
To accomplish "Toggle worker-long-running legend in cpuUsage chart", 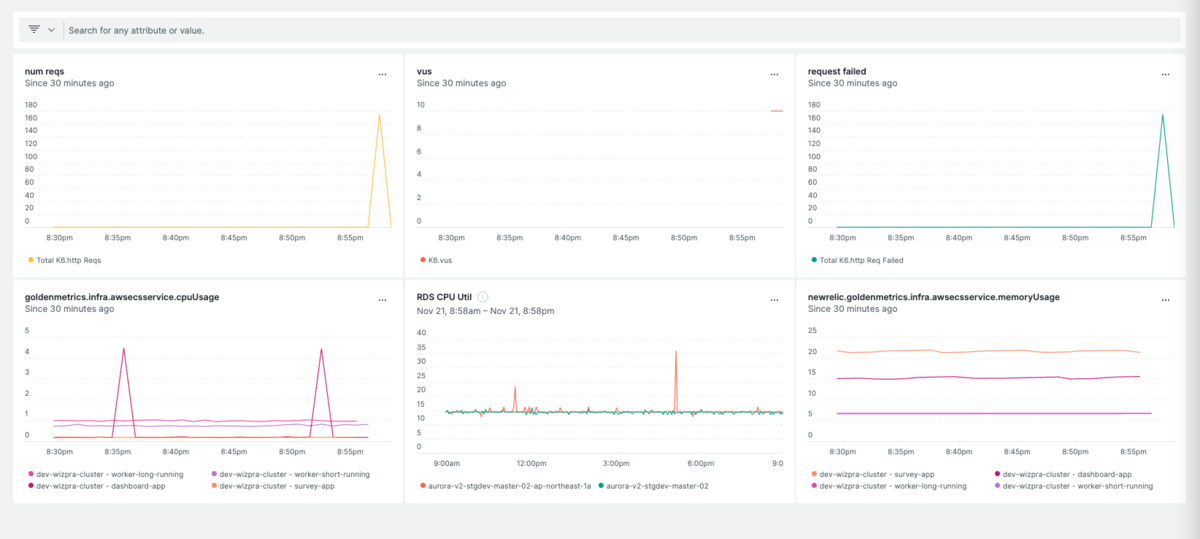I will 108,474.
